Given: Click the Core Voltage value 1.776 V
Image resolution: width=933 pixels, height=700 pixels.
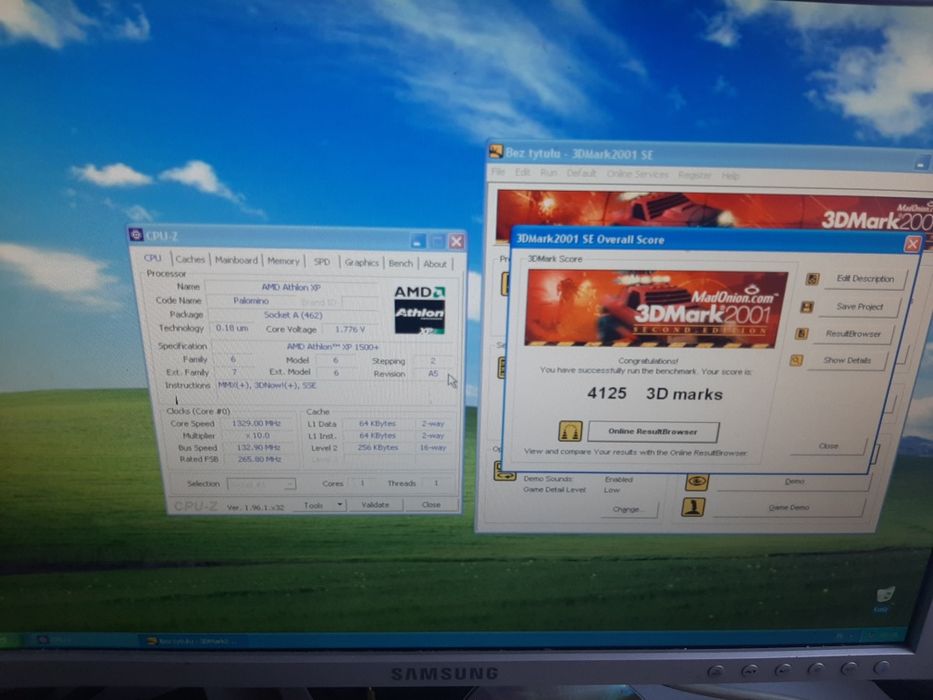Looking at the screenshot, I should (350, 329).
